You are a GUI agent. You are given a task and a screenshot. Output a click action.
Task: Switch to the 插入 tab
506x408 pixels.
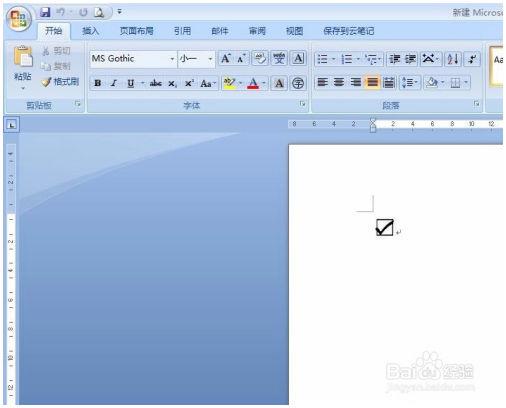click(x=90, y=31)
